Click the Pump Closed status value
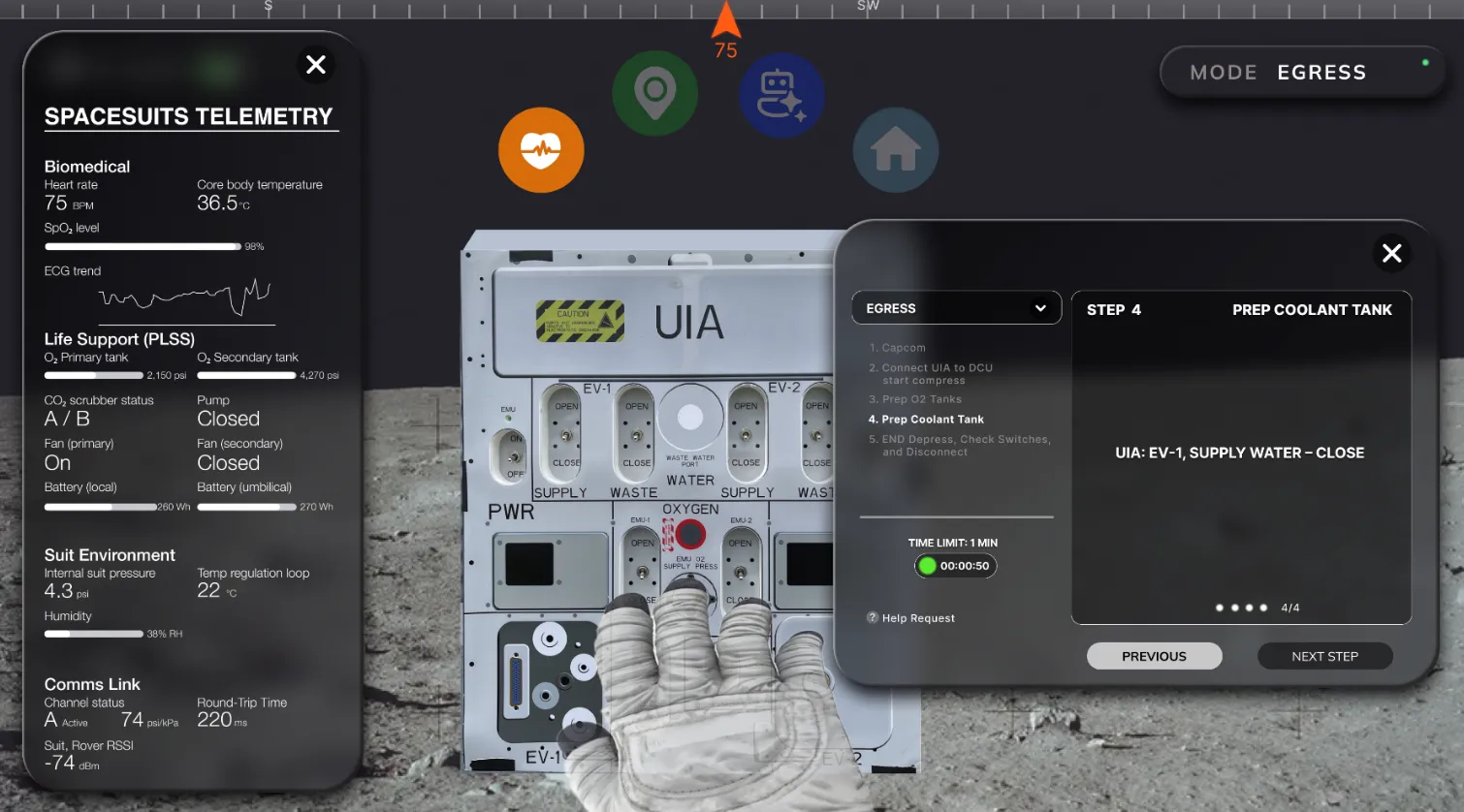 (x=228, y=419)
